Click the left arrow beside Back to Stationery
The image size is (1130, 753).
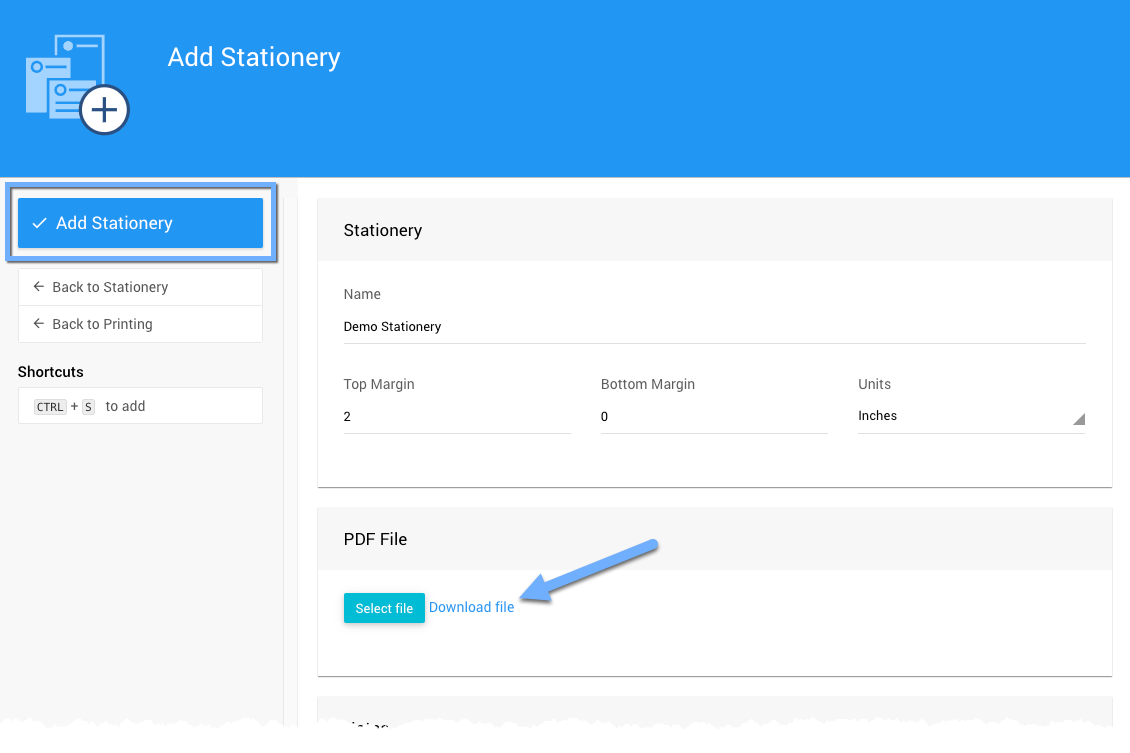tap(39, 287)
